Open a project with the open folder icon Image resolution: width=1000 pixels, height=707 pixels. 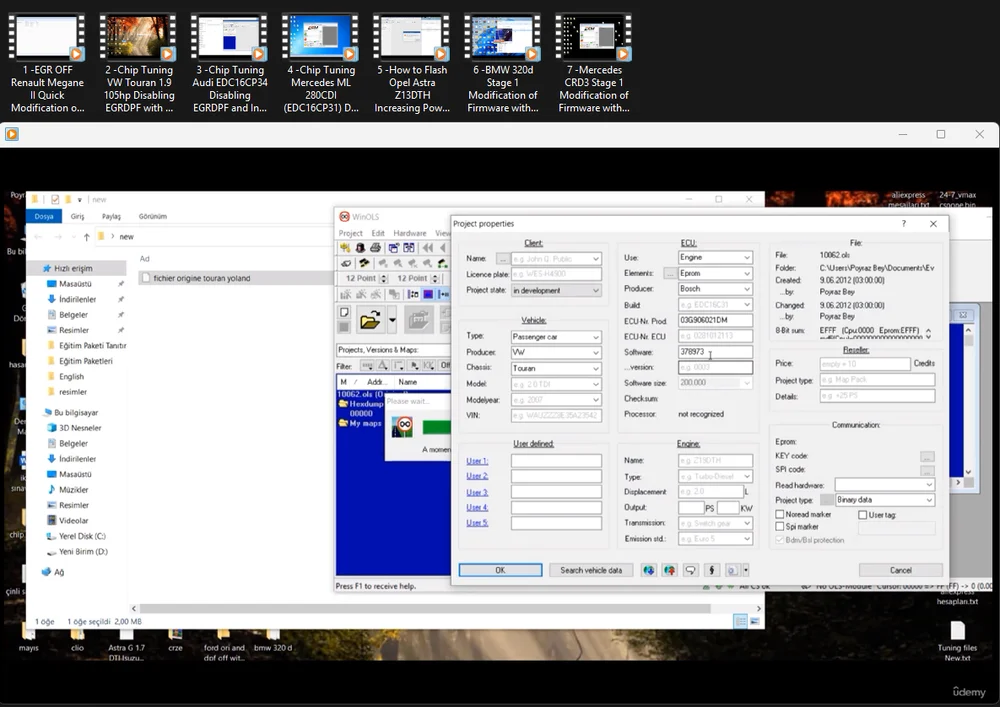373,317
